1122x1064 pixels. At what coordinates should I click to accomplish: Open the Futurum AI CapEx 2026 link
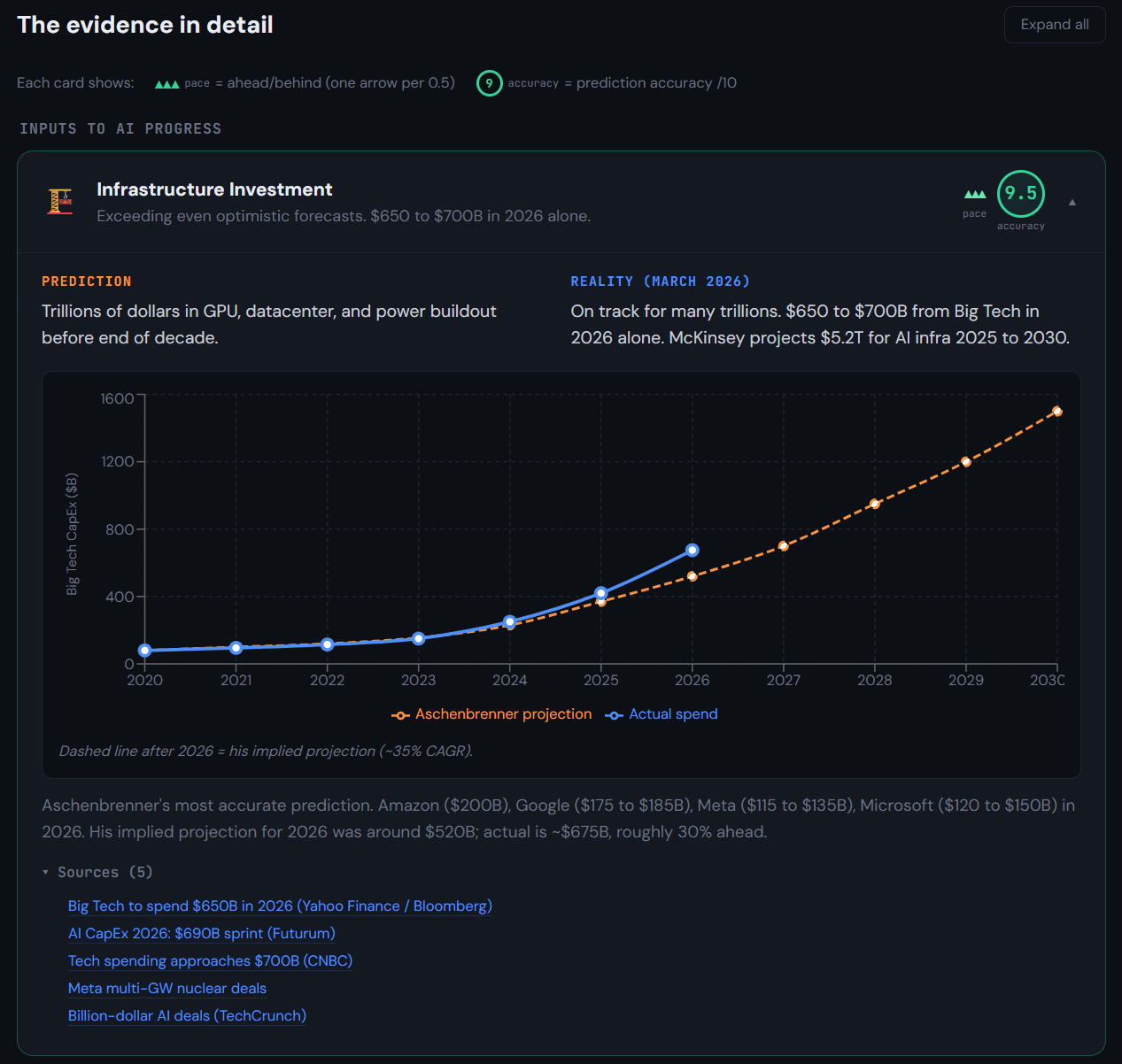pos(201,933)
